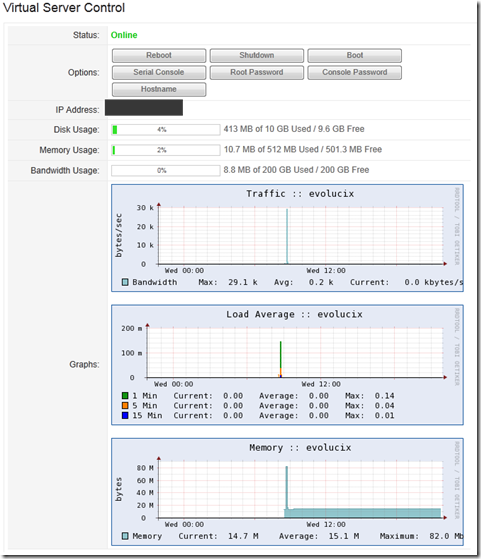The width and height of the screenshot is (481, 559).
Task: Click the Reboot button
Action: click(159, 55)
